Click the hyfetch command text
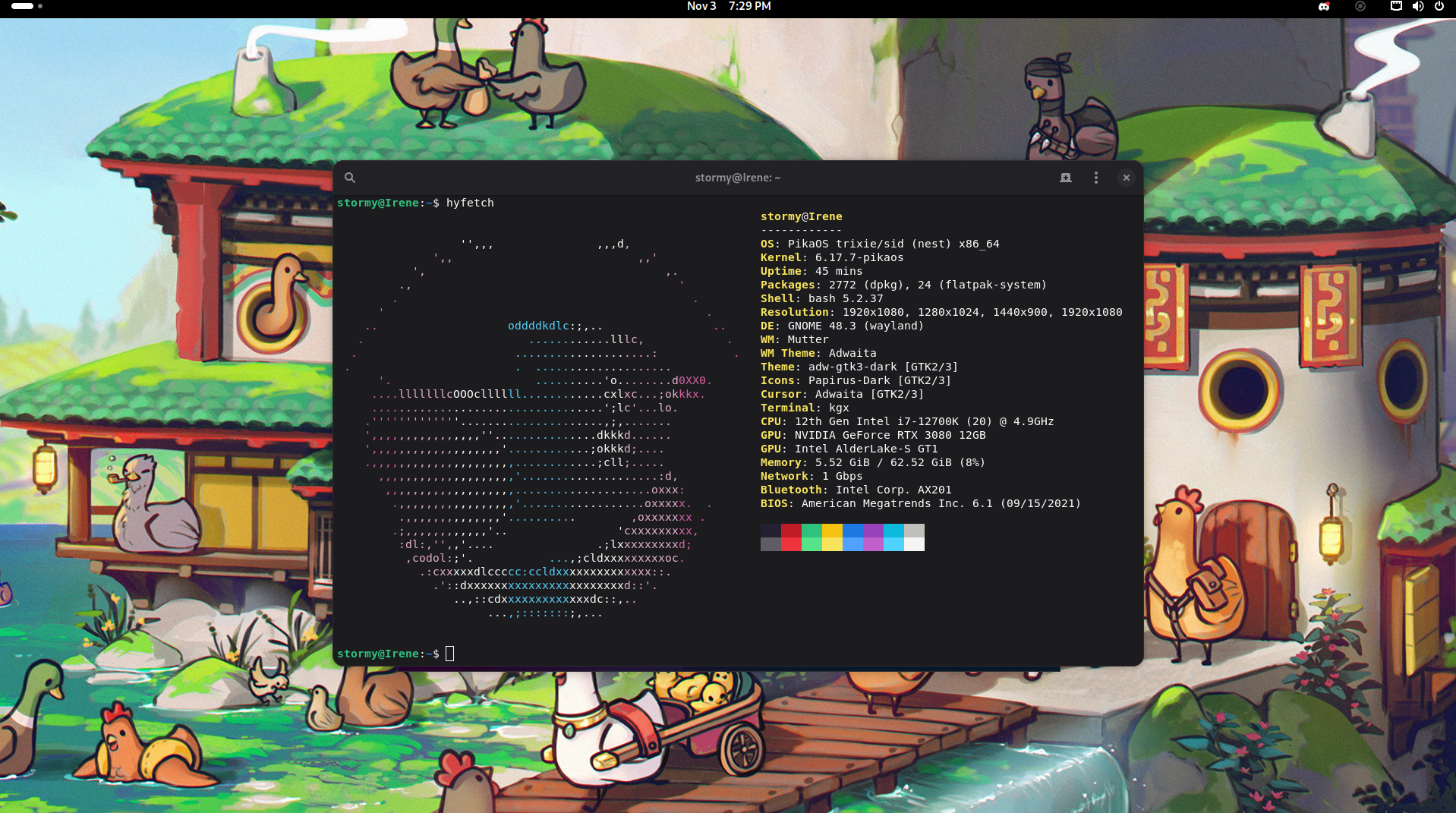Viewport: 1456px width, 813px height. [470, 203]
